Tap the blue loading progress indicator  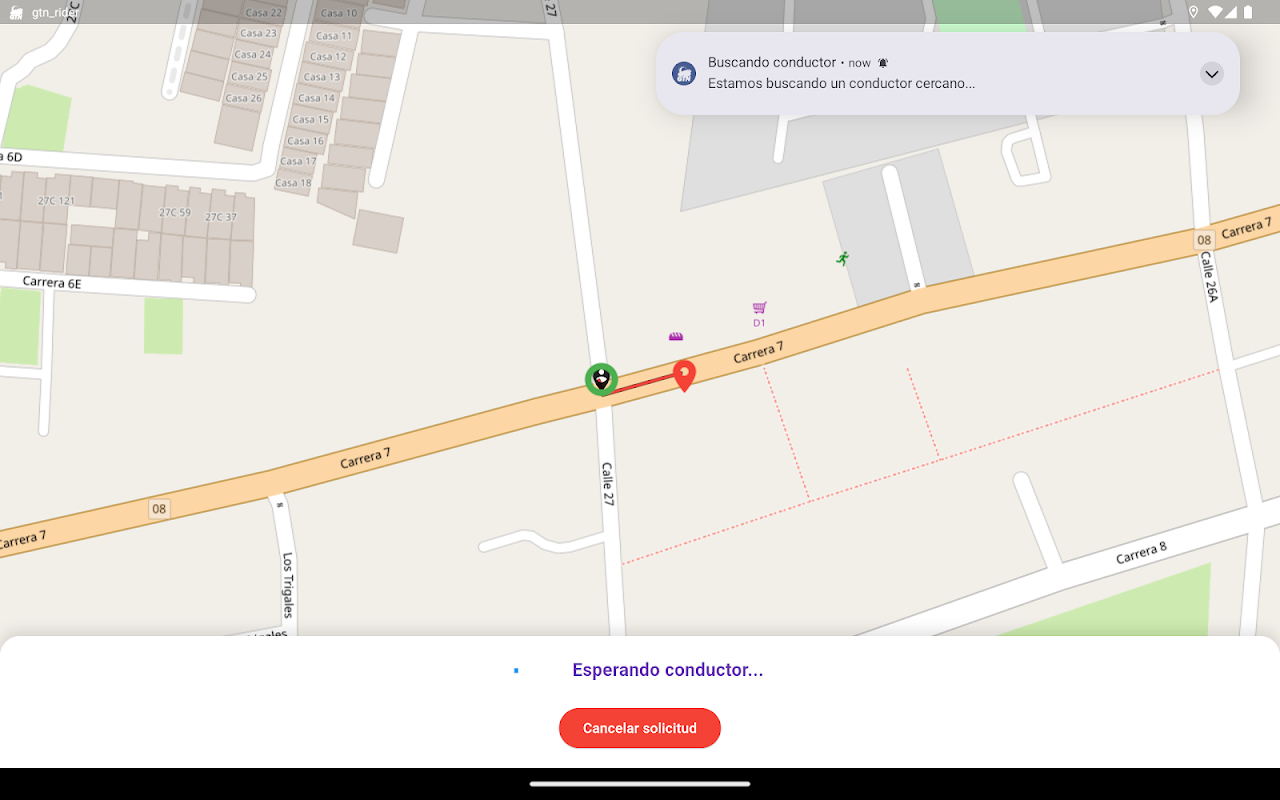coord(516,670)
